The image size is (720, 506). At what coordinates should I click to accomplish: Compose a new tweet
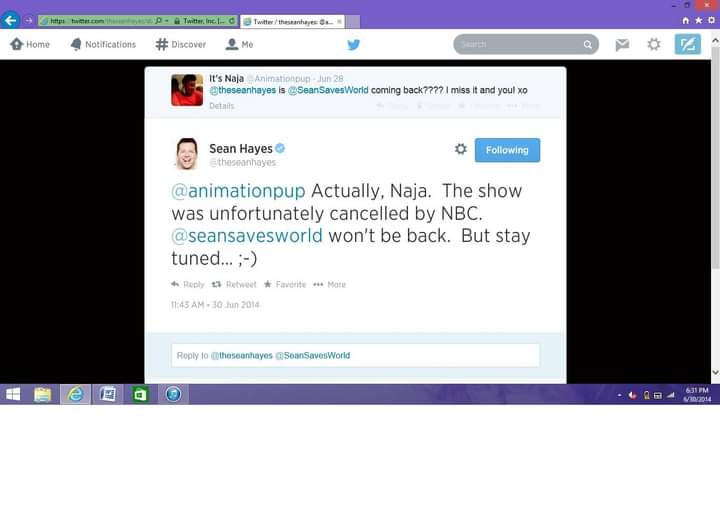[687, 44]
